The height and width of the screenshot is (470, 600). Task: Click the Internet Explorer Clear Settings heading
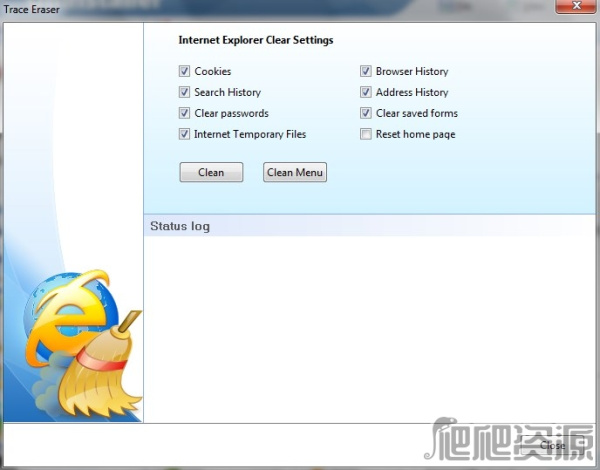[x=256, y=40]
